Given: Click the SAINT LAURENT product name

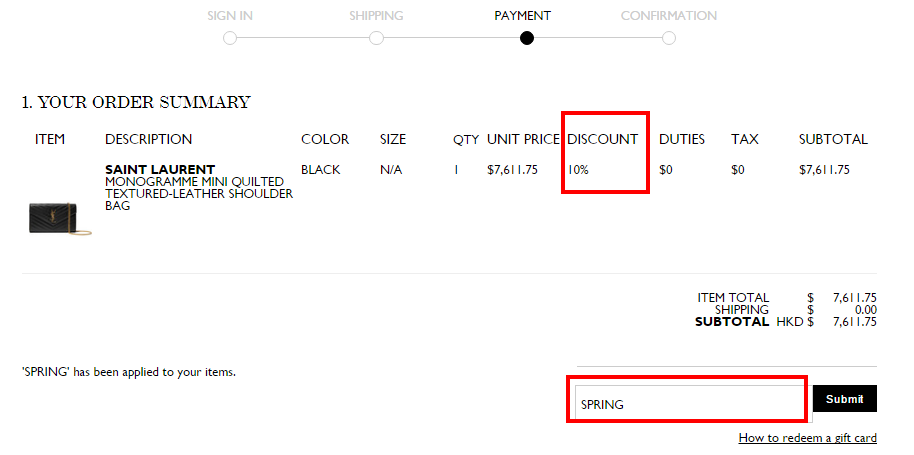Looking at the screenshot, I should click(160, 170).
